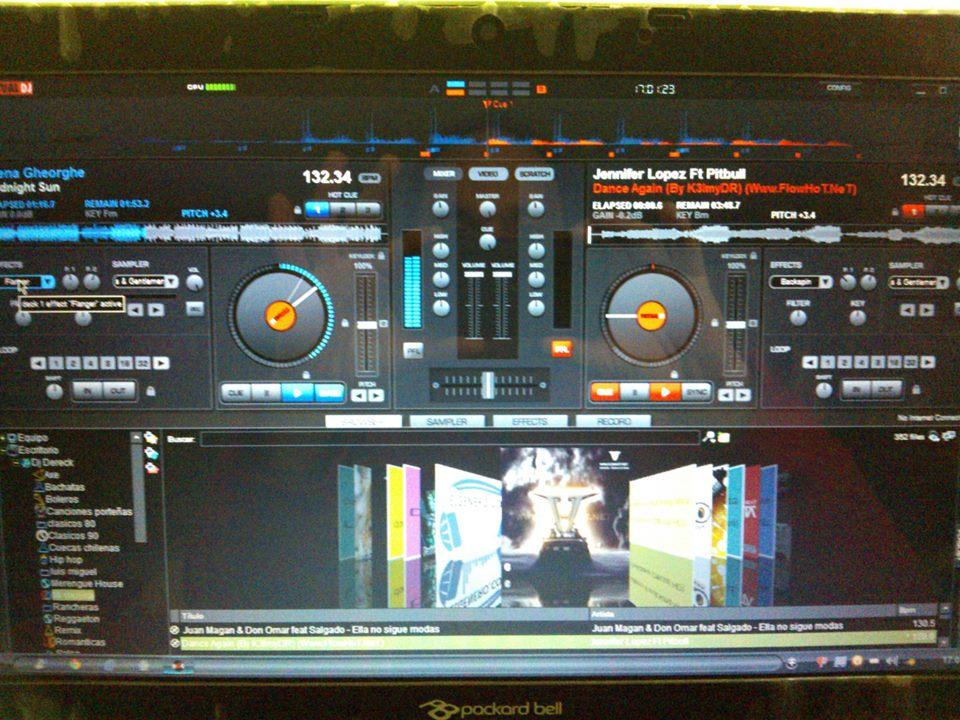The image size is (960, 720).
Task: Nudge right deck pitch down arrow
Action: [x=726, y=395]
